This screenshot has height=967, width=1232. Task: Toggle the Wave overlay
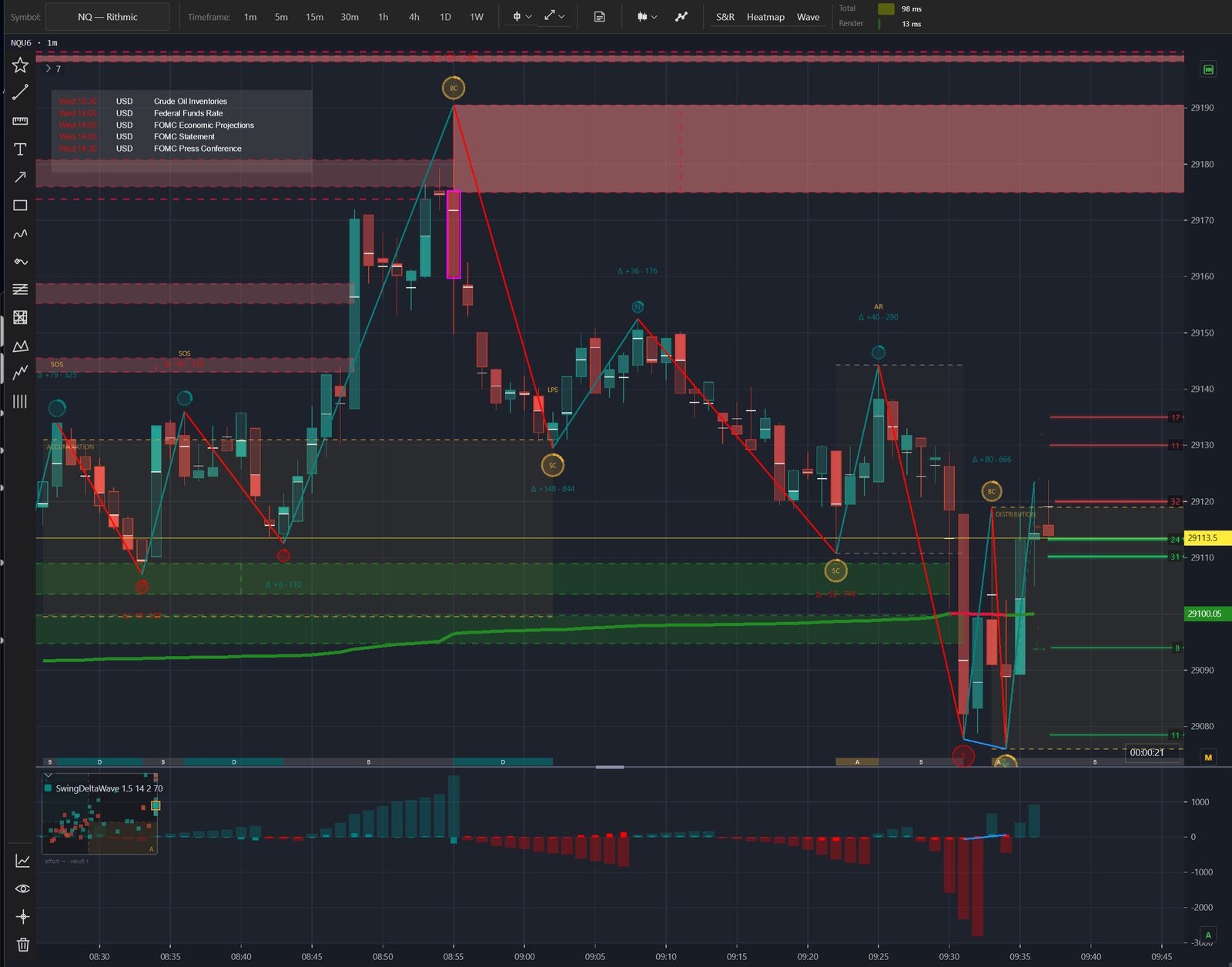(x=808, y=17)
